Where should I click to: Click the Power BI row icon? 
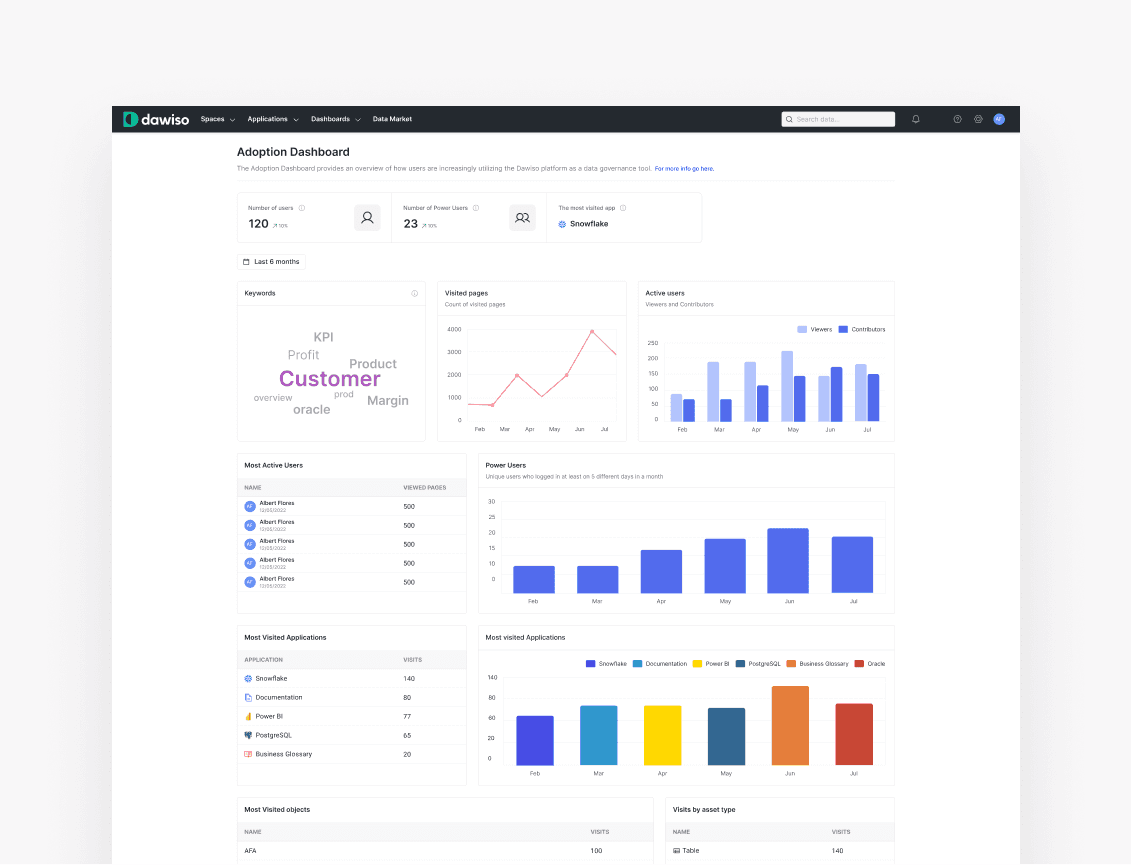click(248, 716)
